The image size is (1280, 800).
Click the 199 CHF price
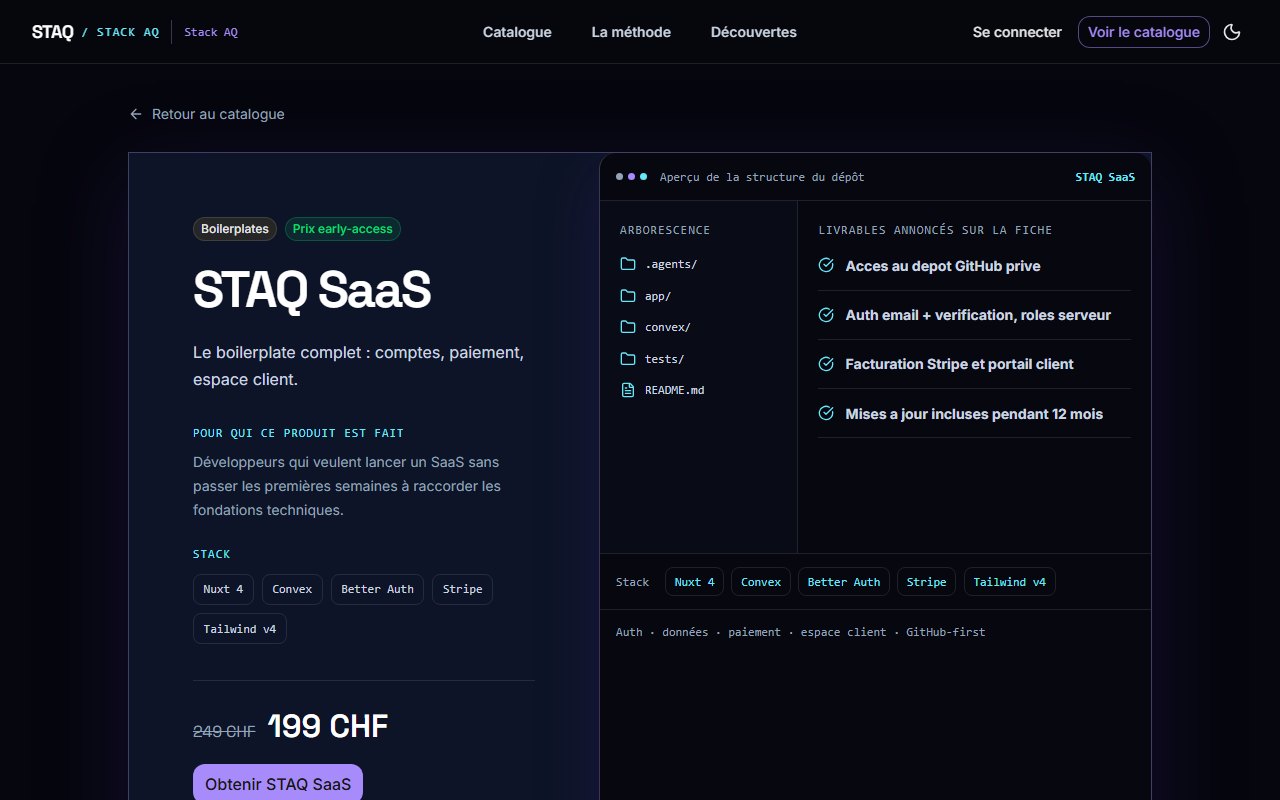click(x=328, y=726)
